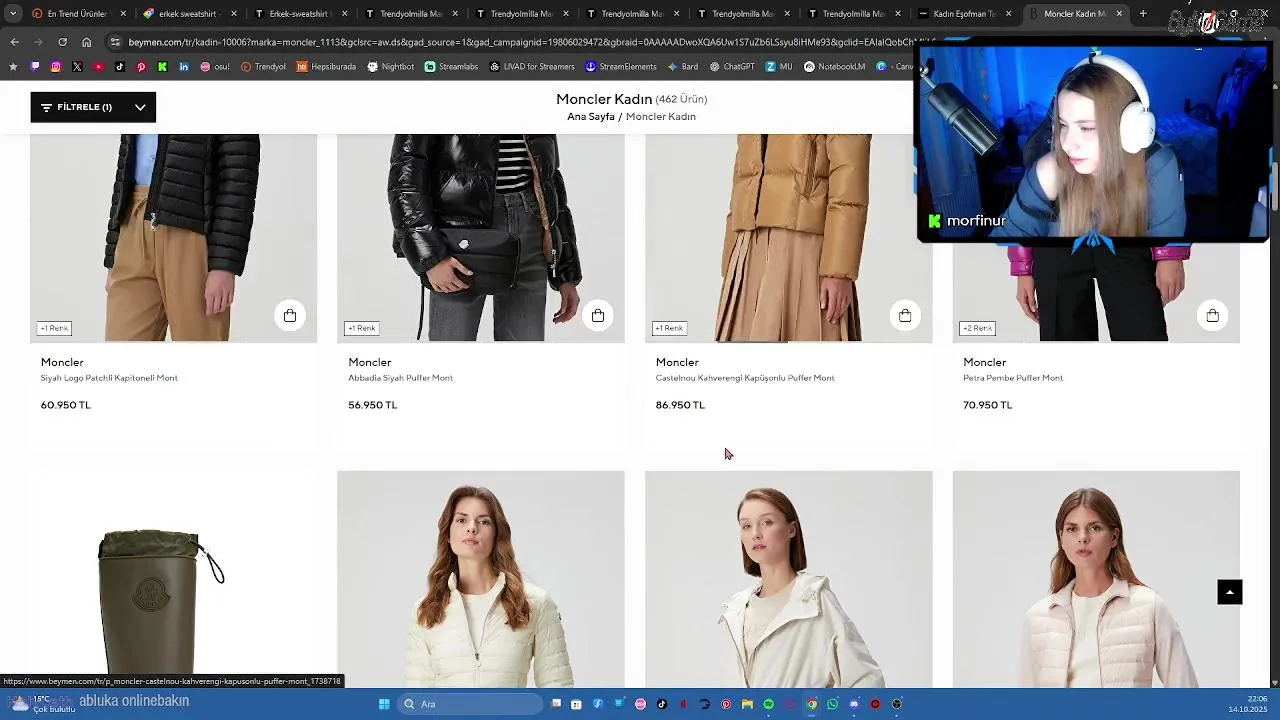Viewport: 1280px width, 720px height.
Task: Open the new tab plus button
Action: pyautogui.click(x=1143, y=14)
